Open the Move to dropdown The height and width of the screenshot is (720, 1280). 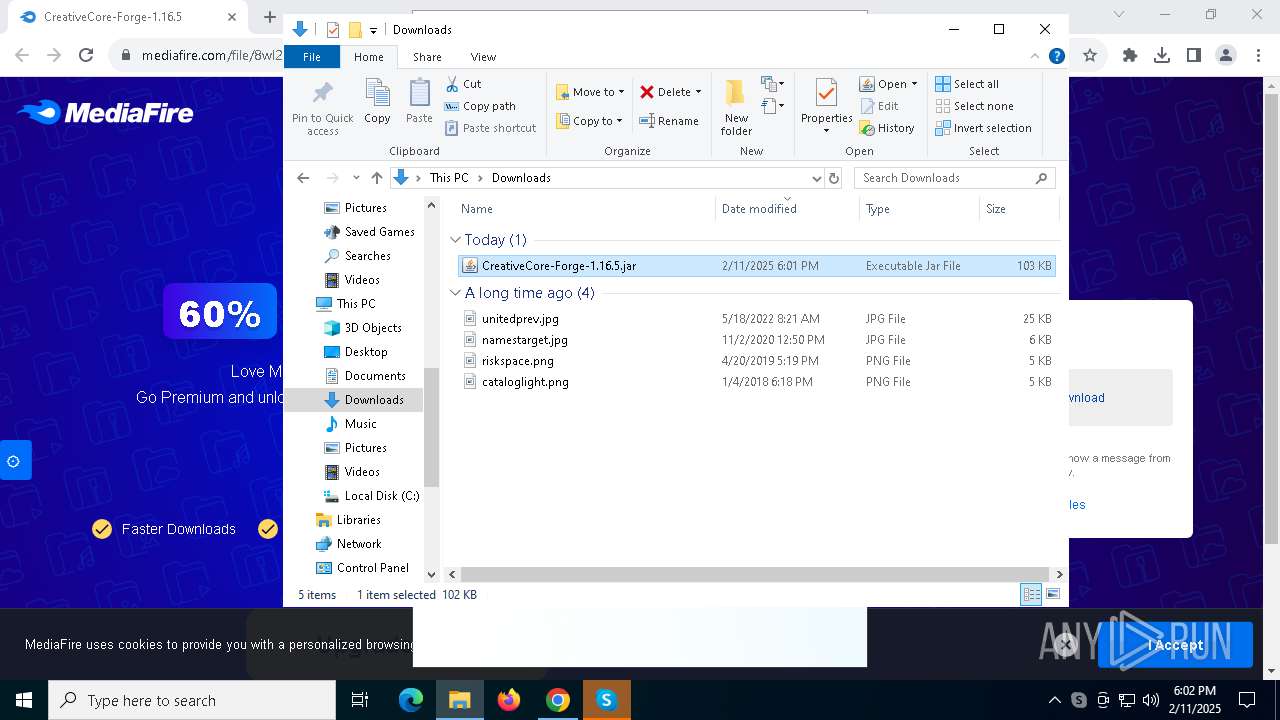[590, 92]
